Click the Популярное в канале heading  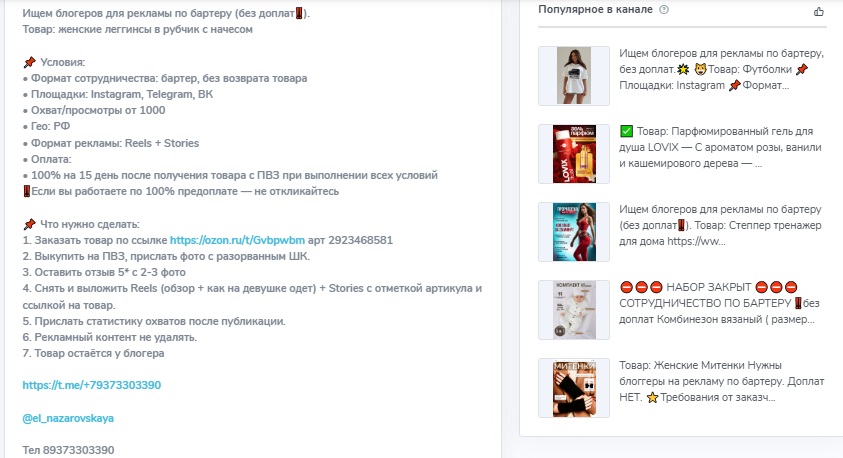(595, 10)
